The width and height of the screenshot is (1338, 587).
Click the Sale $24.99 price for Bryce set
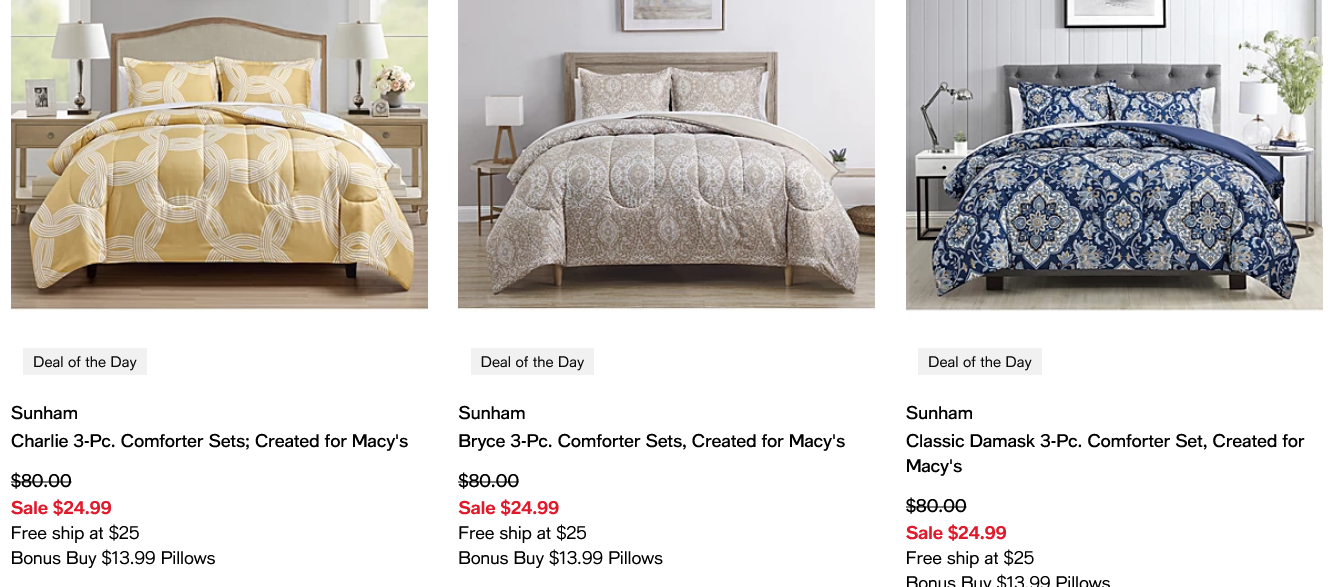pos(508,508)
